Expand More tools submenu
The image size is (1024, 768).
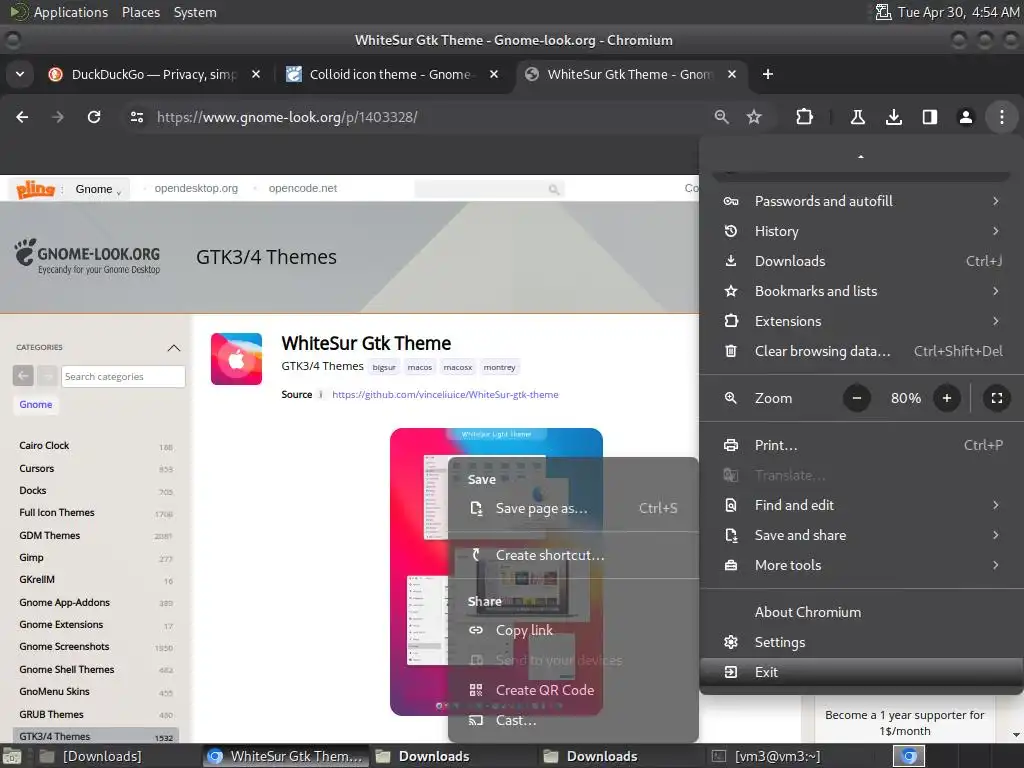pos(861,566)
